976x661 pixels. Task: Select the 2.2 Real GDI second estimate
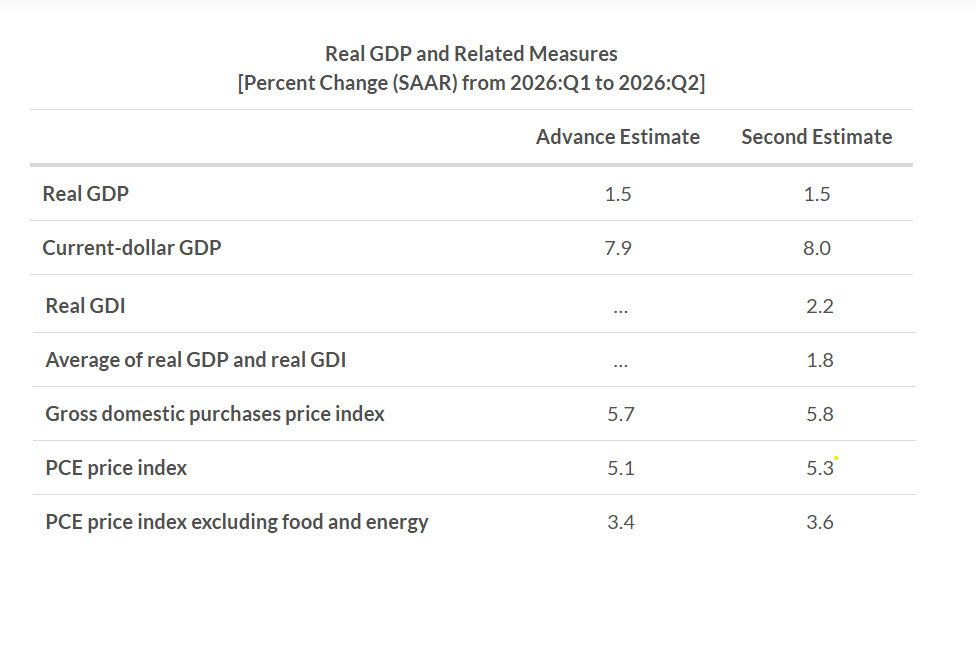(x=820, y=306)
